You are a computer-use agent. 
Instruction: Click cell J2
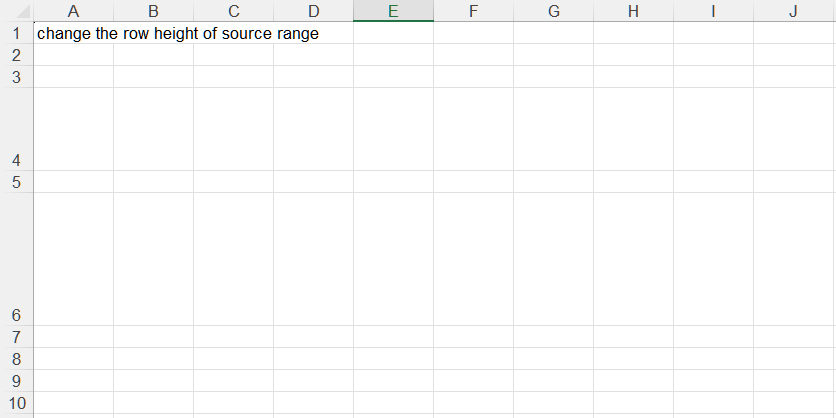pos(793,55)
